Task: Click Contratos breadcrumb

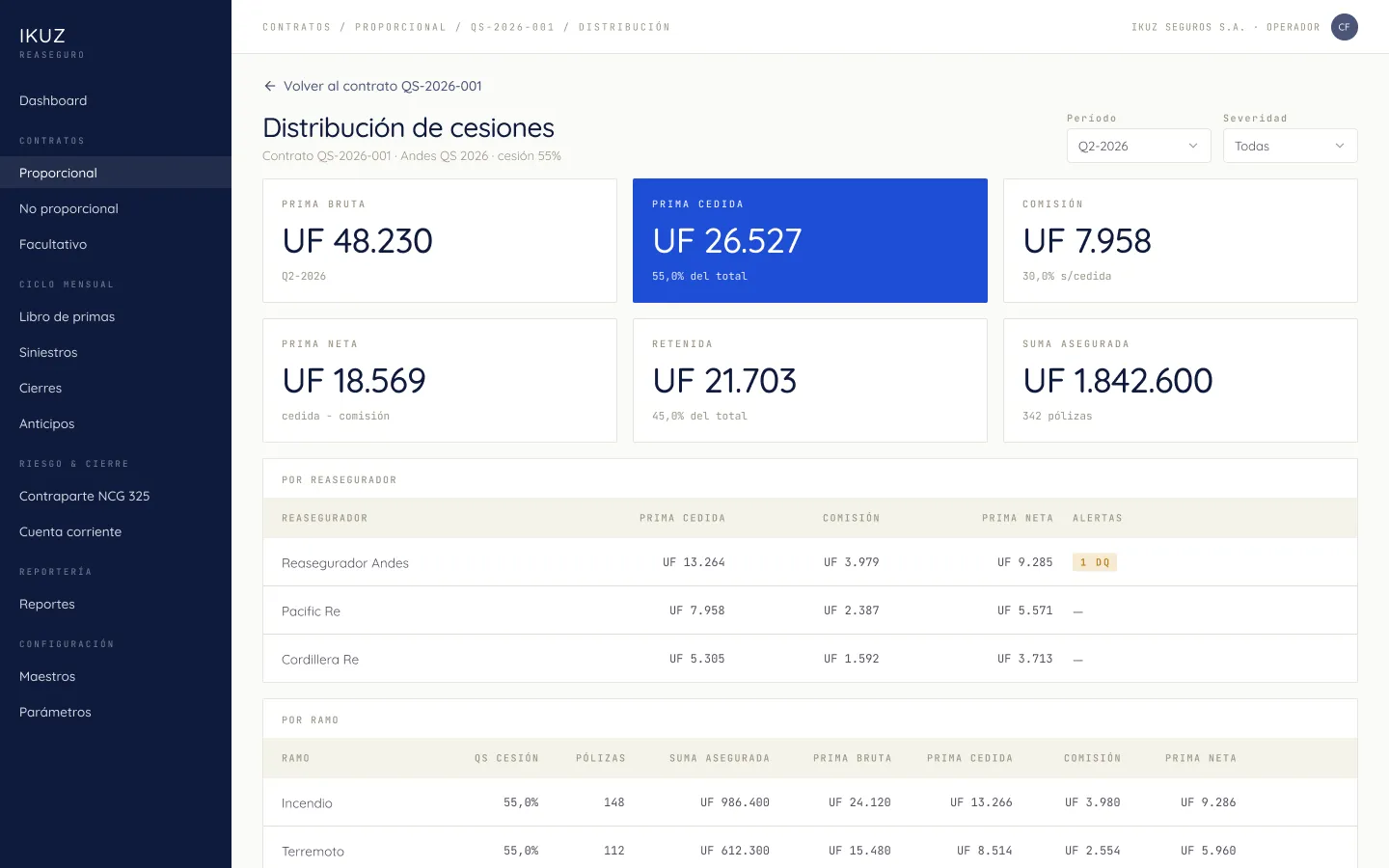Action: pos(296,27)
